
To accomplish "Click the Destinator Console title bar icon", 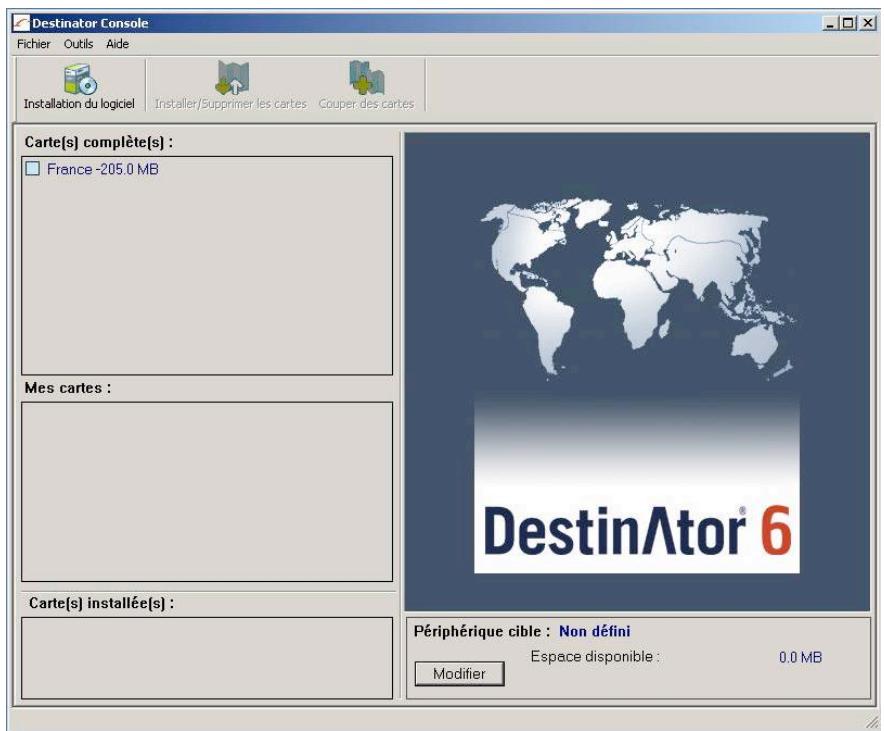I will pos(21,23).
